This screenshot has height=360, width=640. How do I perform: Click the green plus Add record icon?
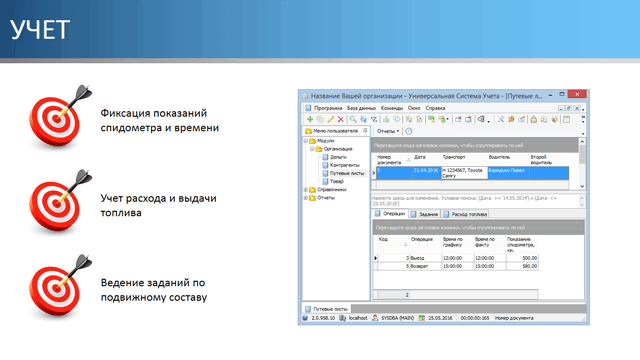tap(310, 119)
